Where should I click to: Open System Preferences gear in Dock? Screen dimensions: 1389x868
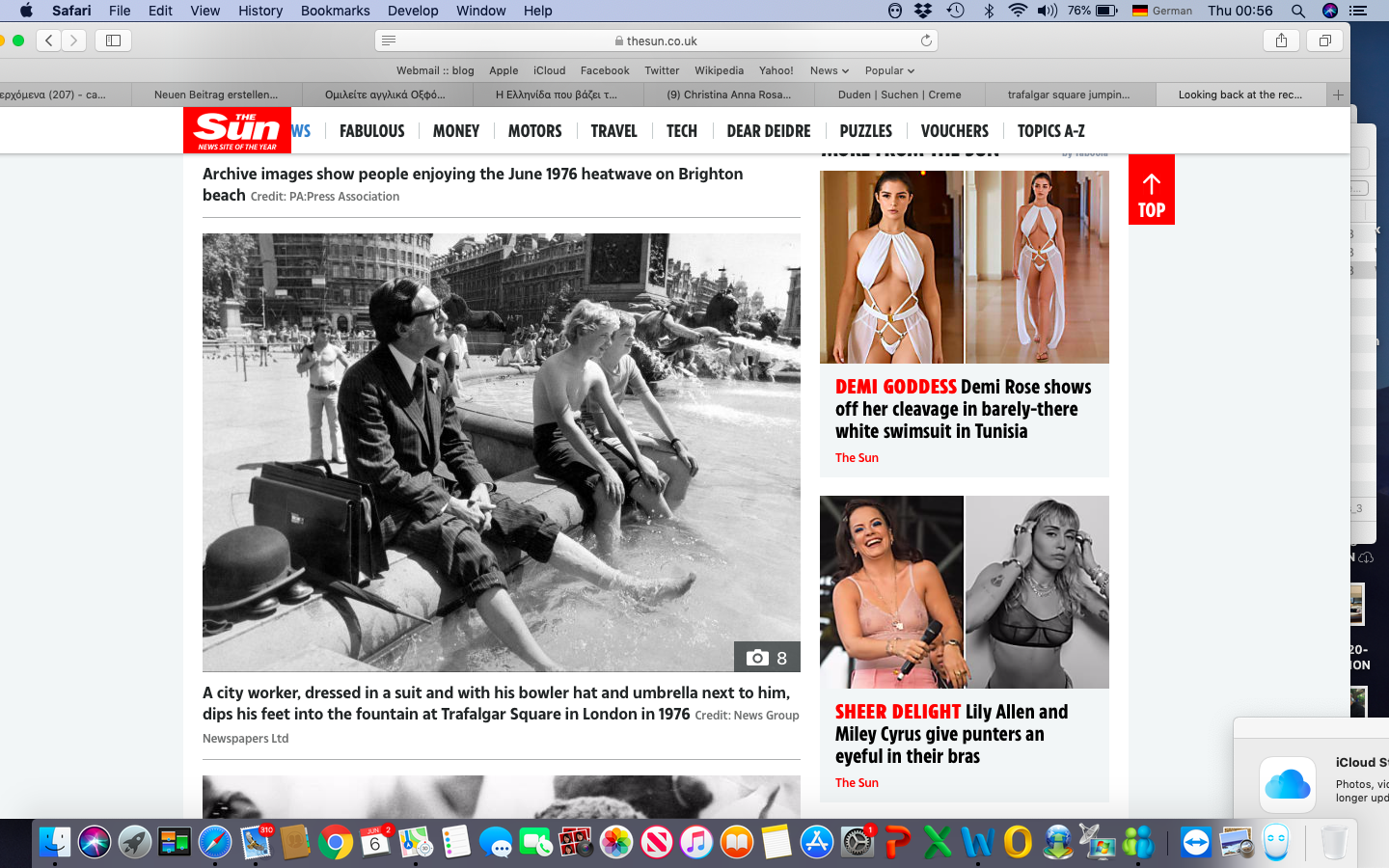[x=857, y=842]
